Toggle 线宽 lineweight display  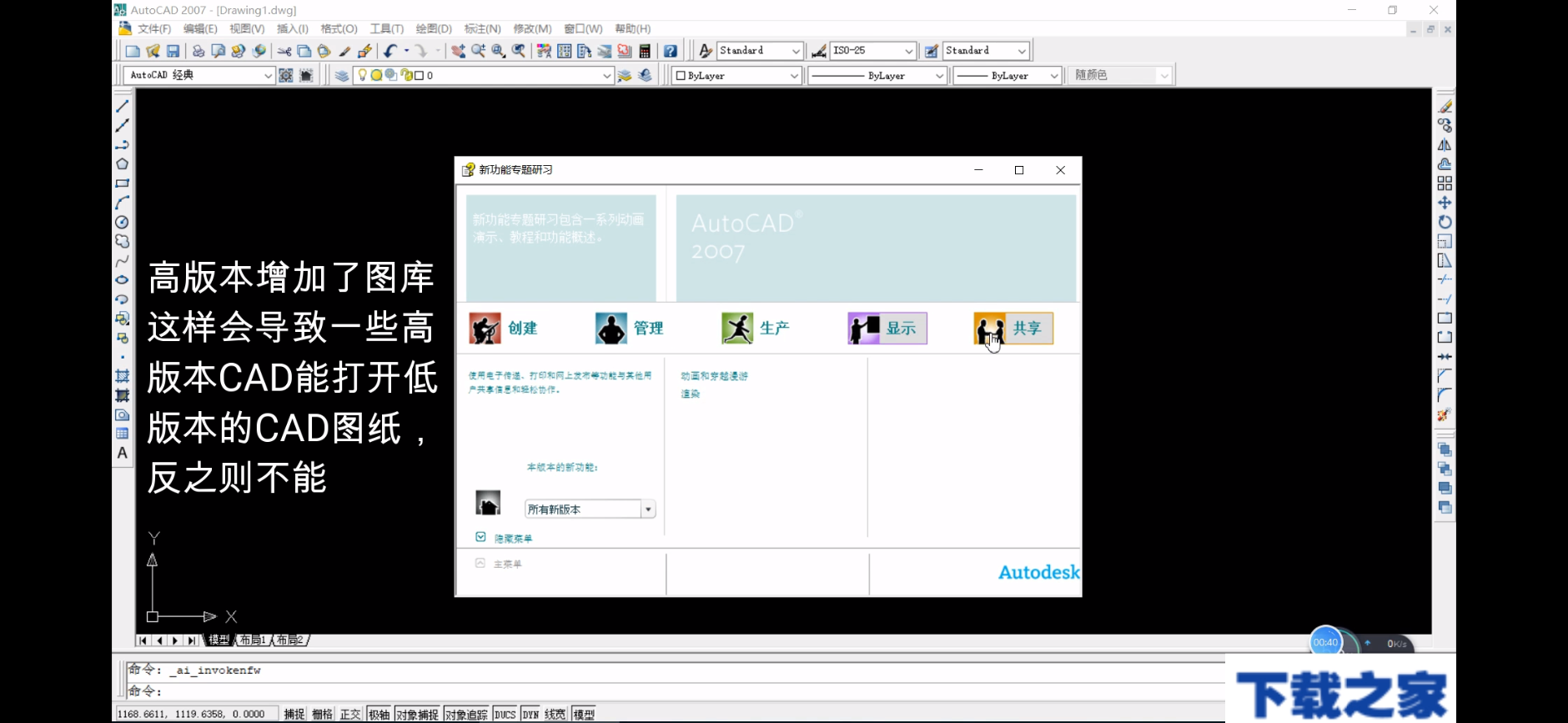[x=555, y=714]
